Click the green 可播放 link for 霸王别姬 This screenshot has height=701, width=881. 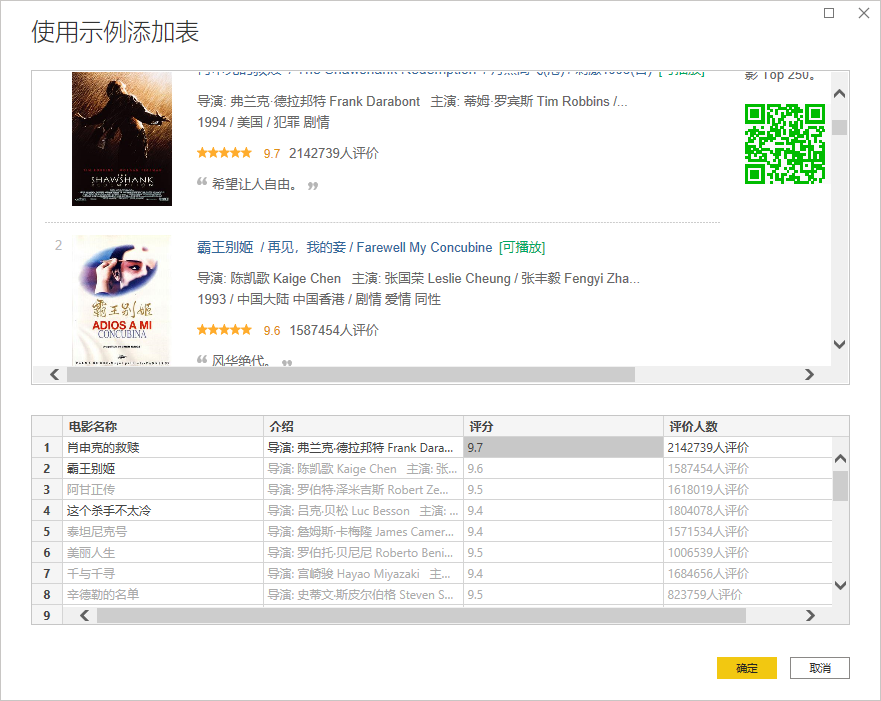coord(521,247)
